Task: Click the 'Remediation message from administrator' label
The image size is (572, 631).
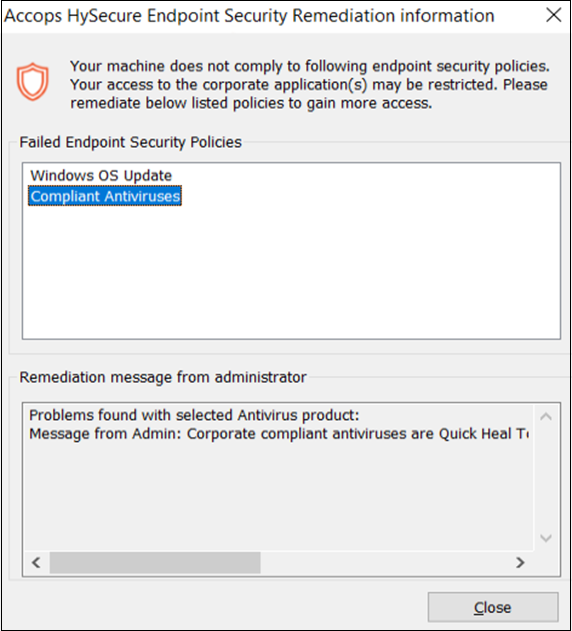Action: click(x=163, y=377)
